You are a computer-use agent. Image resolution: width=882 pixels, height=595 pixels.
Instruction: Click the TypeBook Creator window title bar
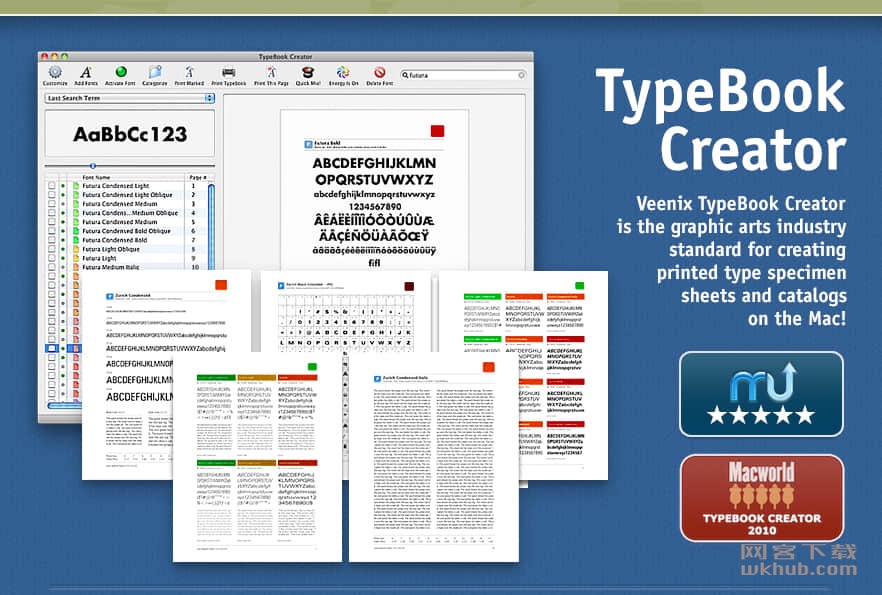pyautogui.click(x=285, y=56)
